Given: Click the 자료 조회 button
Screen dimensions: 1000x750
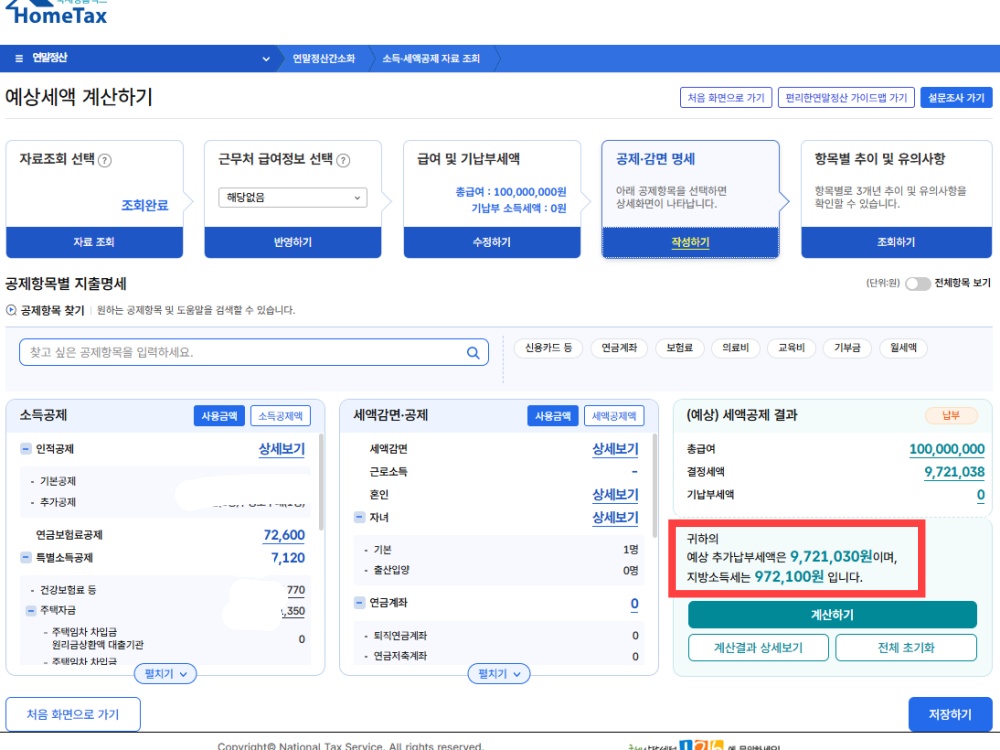Looking at the screenshot, I should pyautogui.click(x=94, y=242).
